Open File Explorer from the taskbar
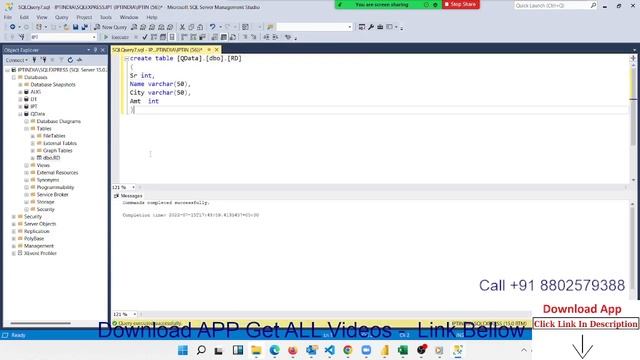The image size is (640, 360). pyautogui.click(x=256, y=350)
